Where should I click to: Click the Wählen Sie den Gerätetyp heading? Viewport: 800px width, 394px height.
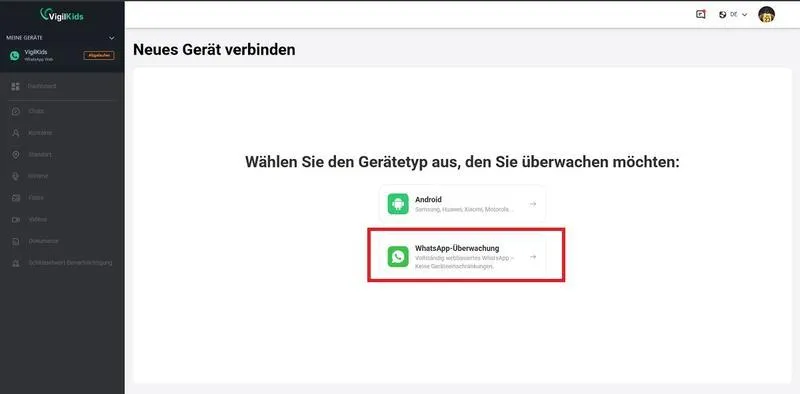tap(462, 162)
